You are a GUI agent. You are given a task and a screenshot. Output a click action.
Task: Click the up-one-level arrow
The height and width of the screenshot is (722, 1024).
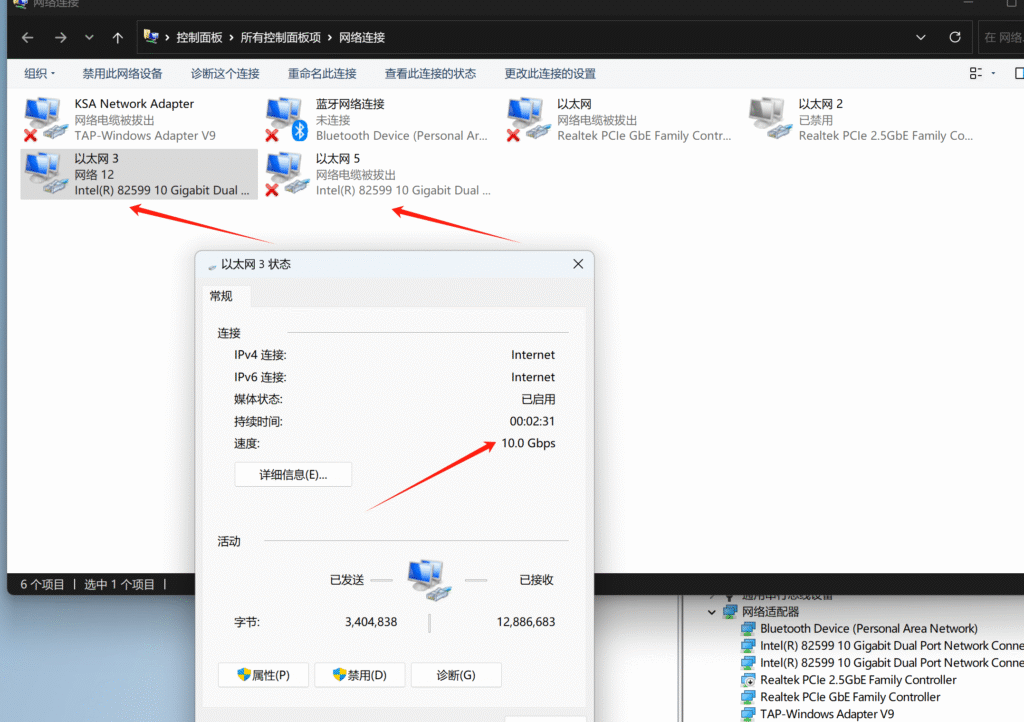[x=118, y=38]
